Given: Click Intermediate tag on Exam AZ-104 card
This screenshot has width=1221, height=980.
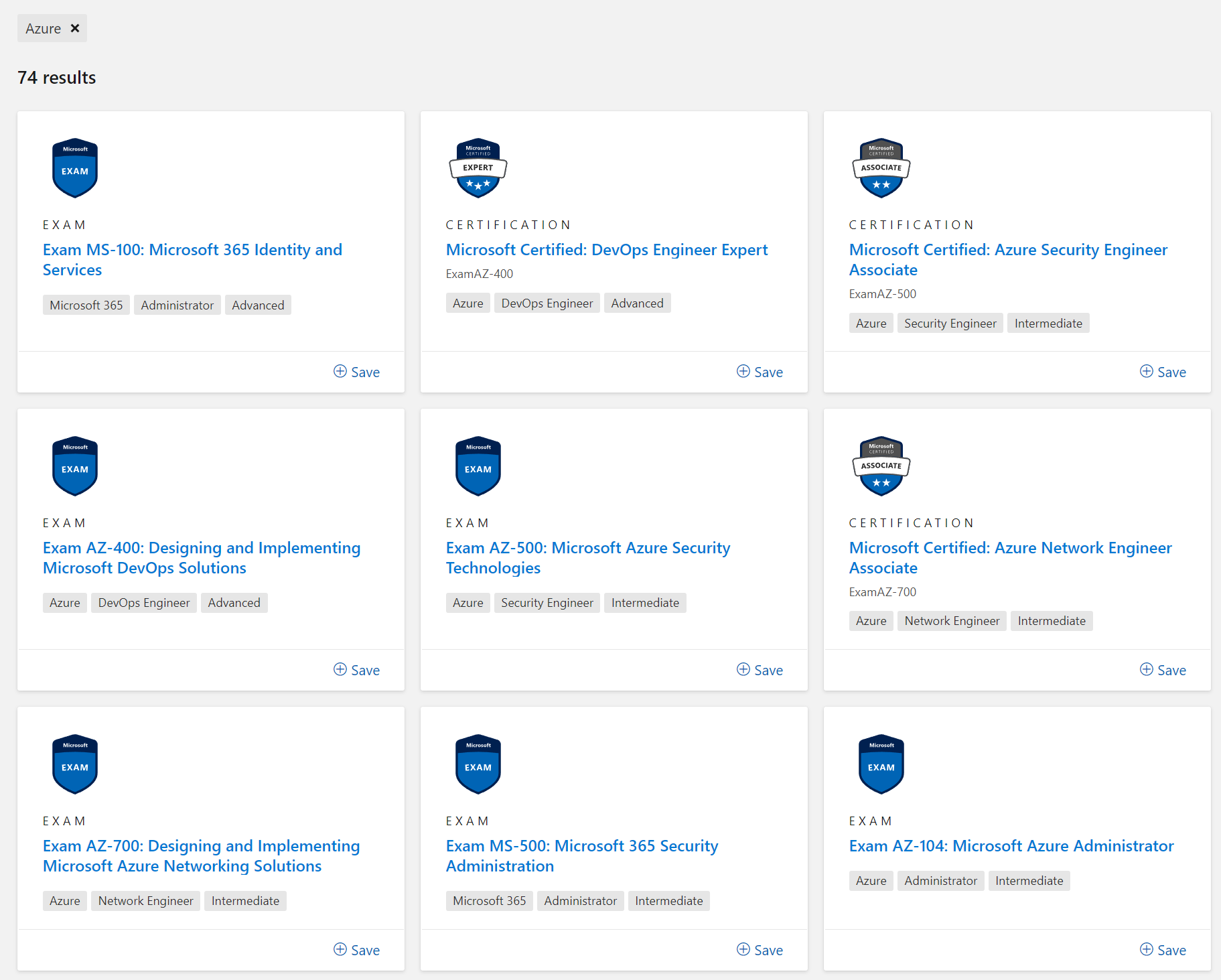Looking at the screenshot, I should pos(1029,881).
